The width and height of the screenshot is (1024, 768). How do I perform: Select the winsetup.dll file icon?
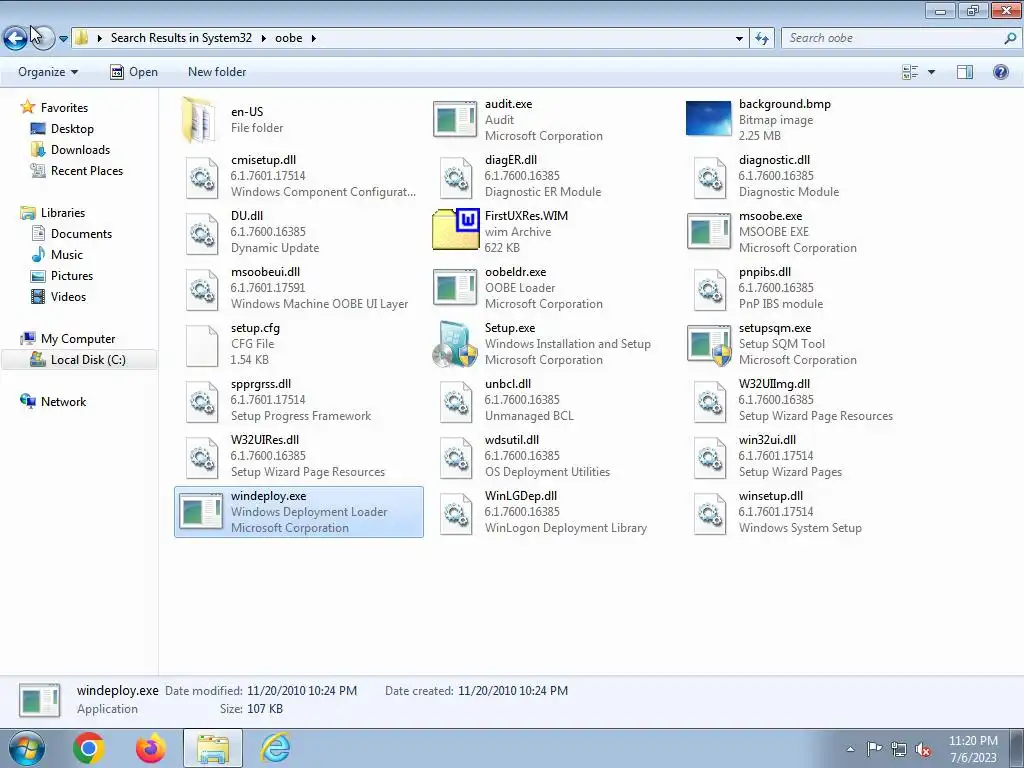coord(710,515)
